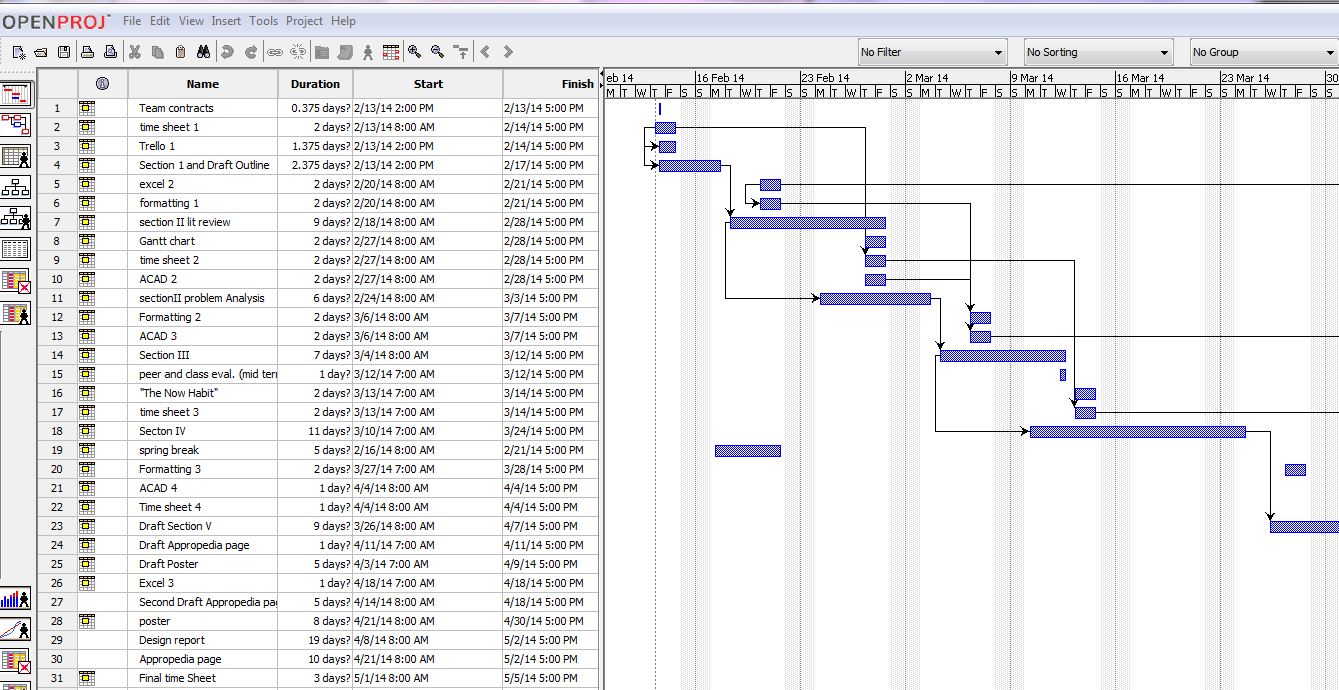Select the Name column header
Viewport: 1339px width, 690px height.
point(202,84)
